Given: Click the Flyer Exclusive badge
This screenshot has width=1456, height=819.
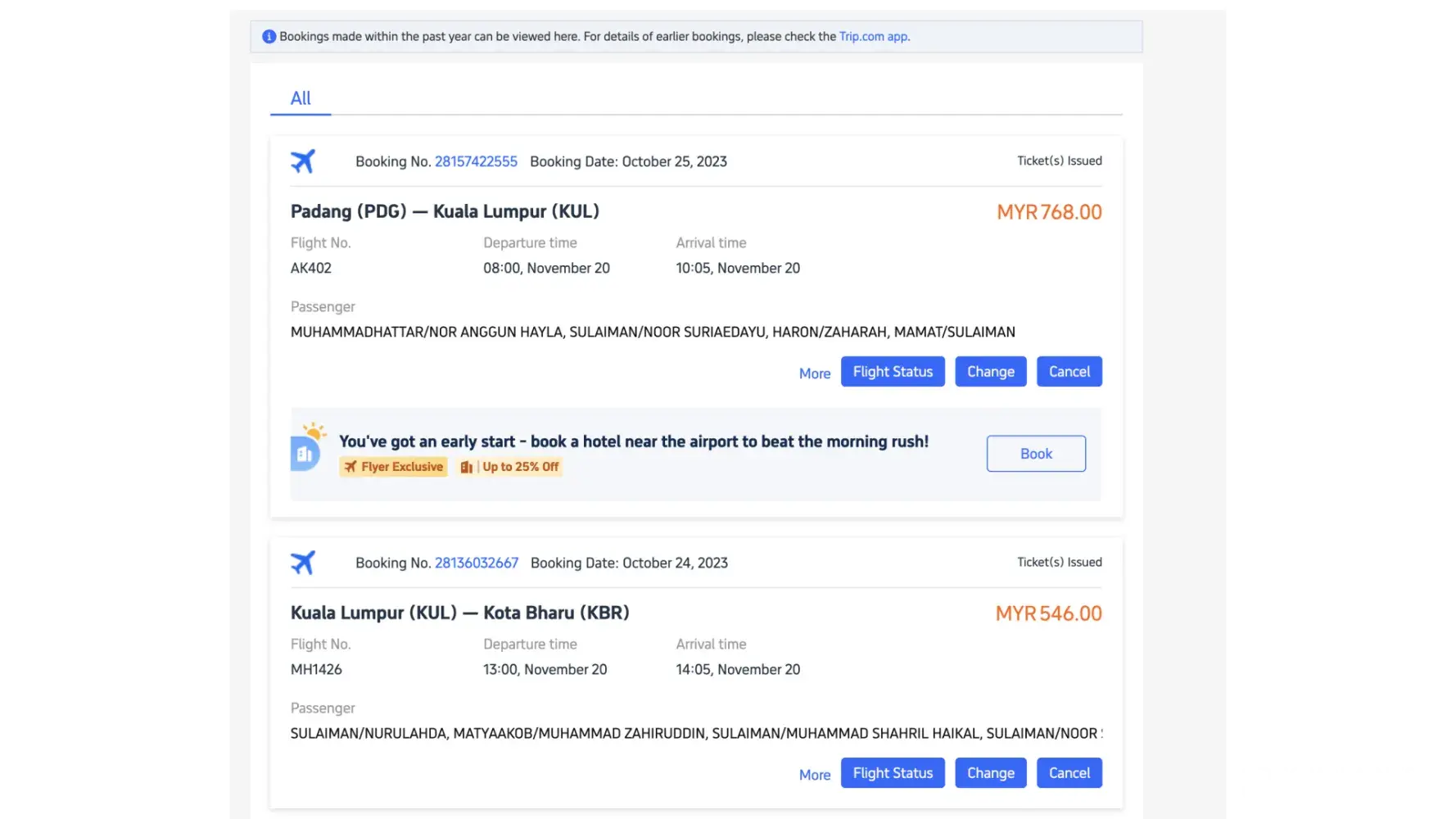Looking at the screenshot, I should [394, 467].
